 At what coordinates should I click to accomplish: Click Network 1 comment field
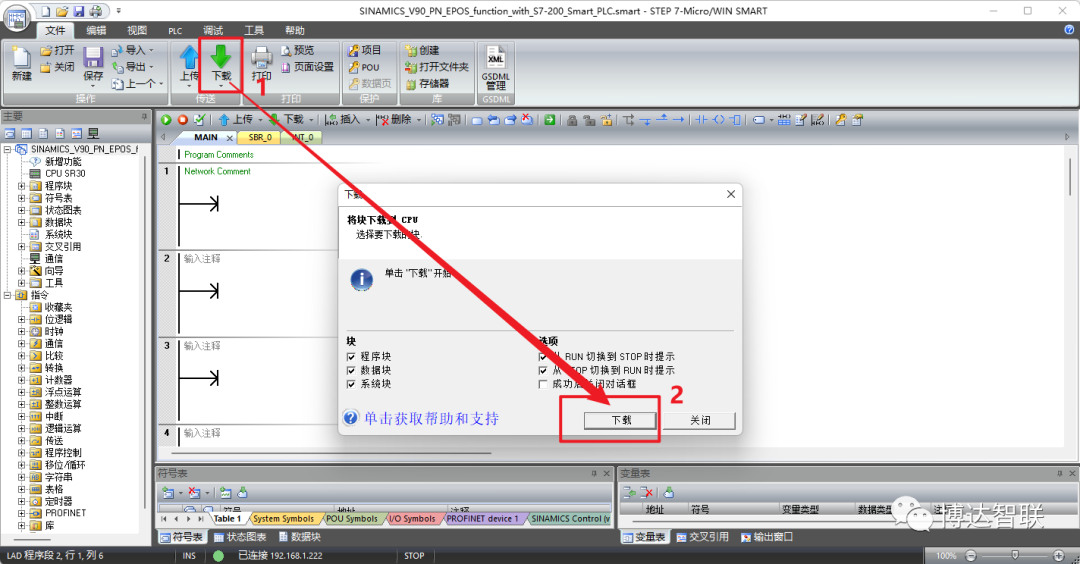pyautogui.click(x=217, y=171)
